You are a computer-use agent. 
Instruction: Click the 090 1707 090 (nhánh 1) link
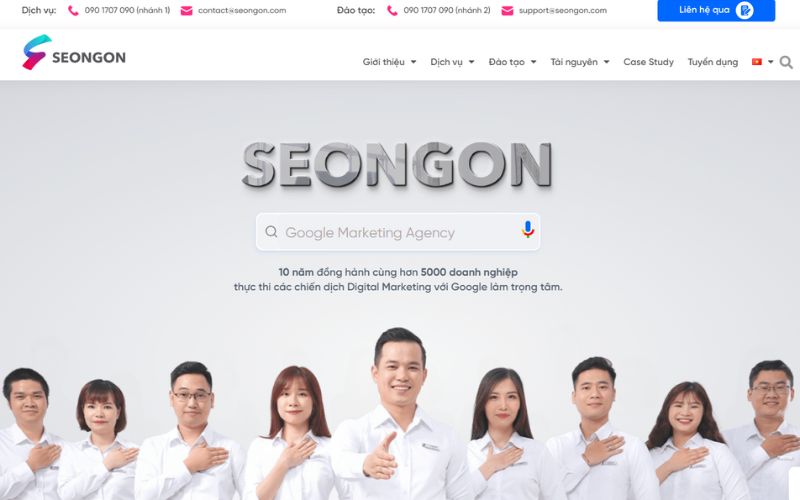pos(127,10)
